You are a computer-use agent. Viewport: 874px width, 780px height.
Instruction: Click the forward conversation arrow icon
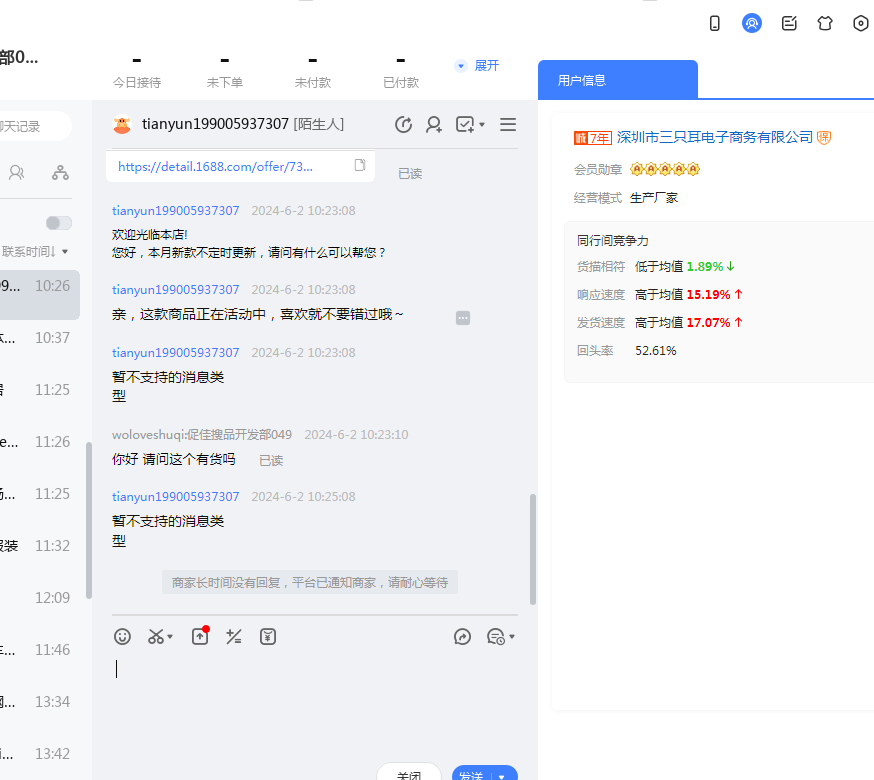(462, 636)
